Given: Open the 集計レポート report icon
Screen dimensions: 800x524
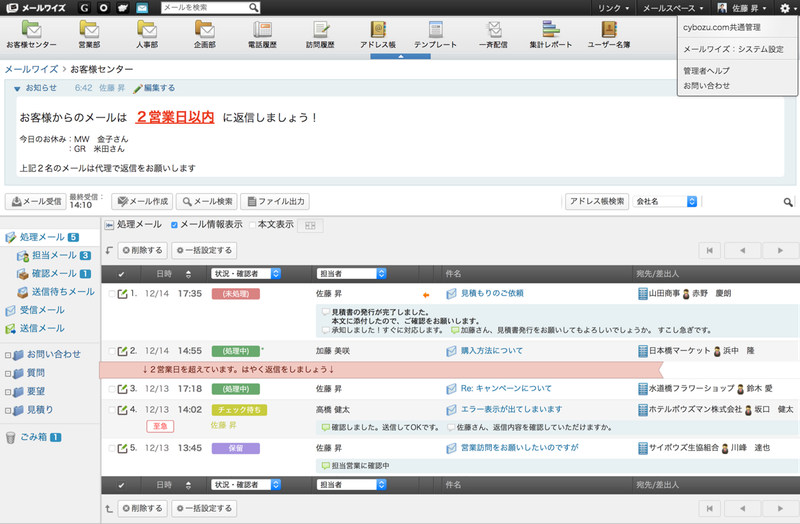Looking at the screenshot, I should 551,34.
